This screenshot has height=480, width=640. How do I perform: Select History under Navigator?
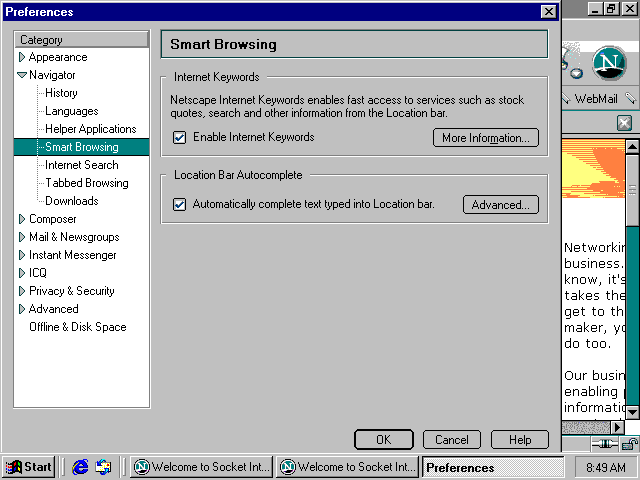point(61,93)
